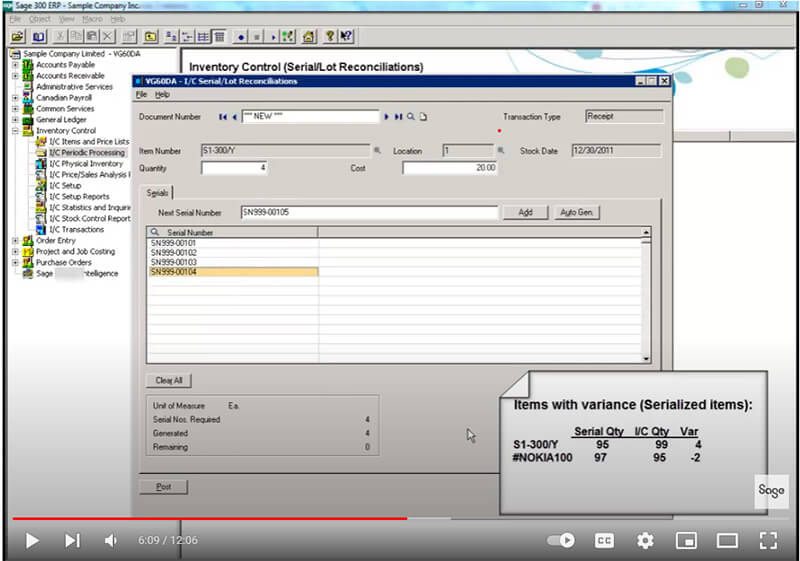Expand Purchase Orders tree node
Image resolution: width=800 pixels, height=561 pixels.
(x=15, y=262)
